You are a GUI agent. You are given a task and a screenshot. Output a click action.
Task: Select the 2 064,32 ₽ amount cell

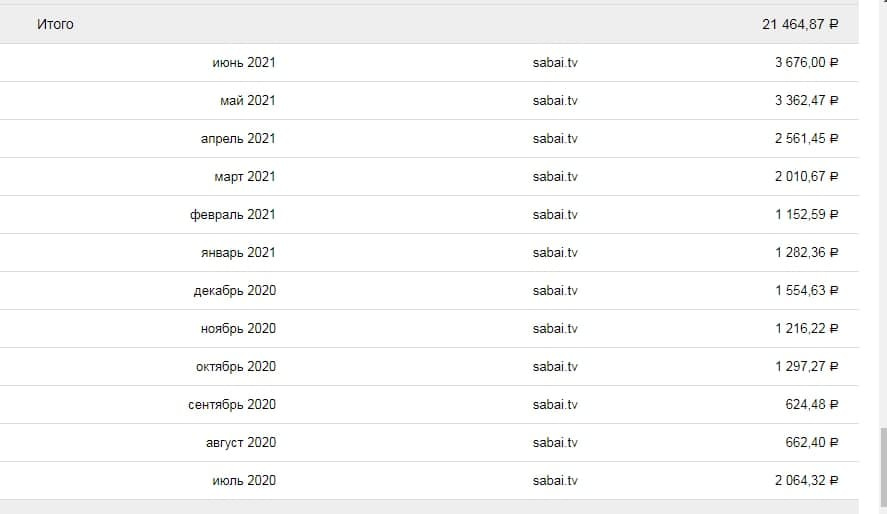click(x=805, y=480)
